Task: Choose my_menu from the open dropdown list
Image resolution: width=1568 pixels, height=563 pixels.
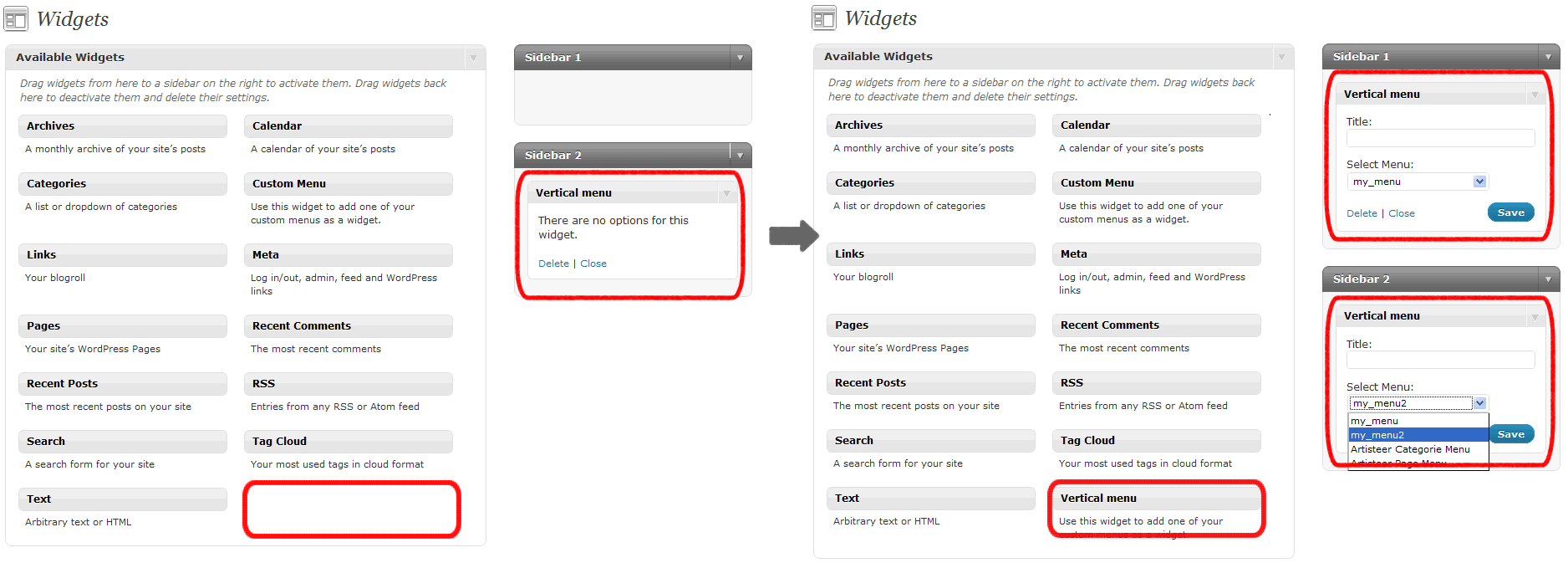Action: point(1418,421)
